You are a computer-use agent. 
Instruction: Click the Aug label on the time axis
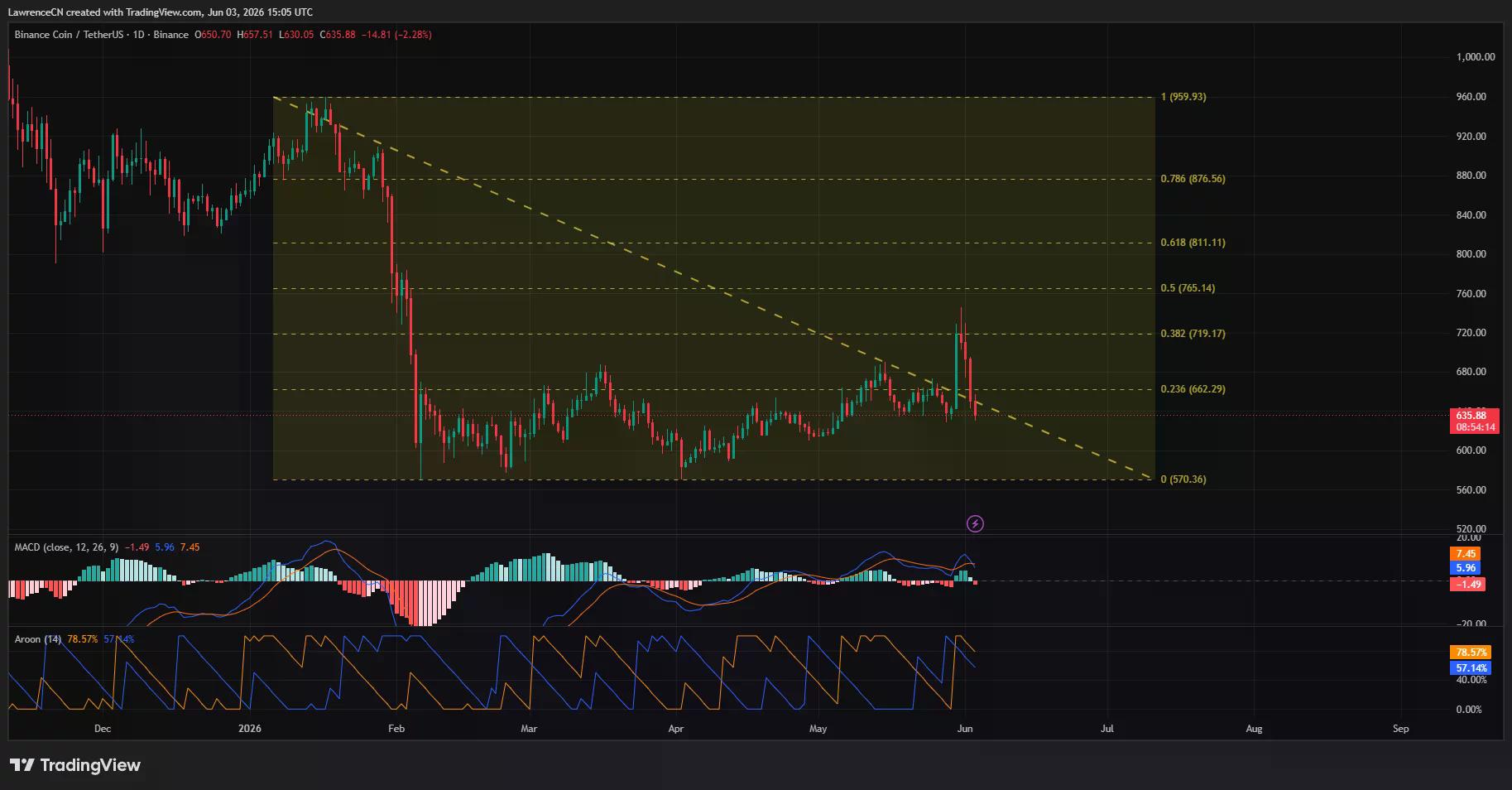tap(1254, 729)
